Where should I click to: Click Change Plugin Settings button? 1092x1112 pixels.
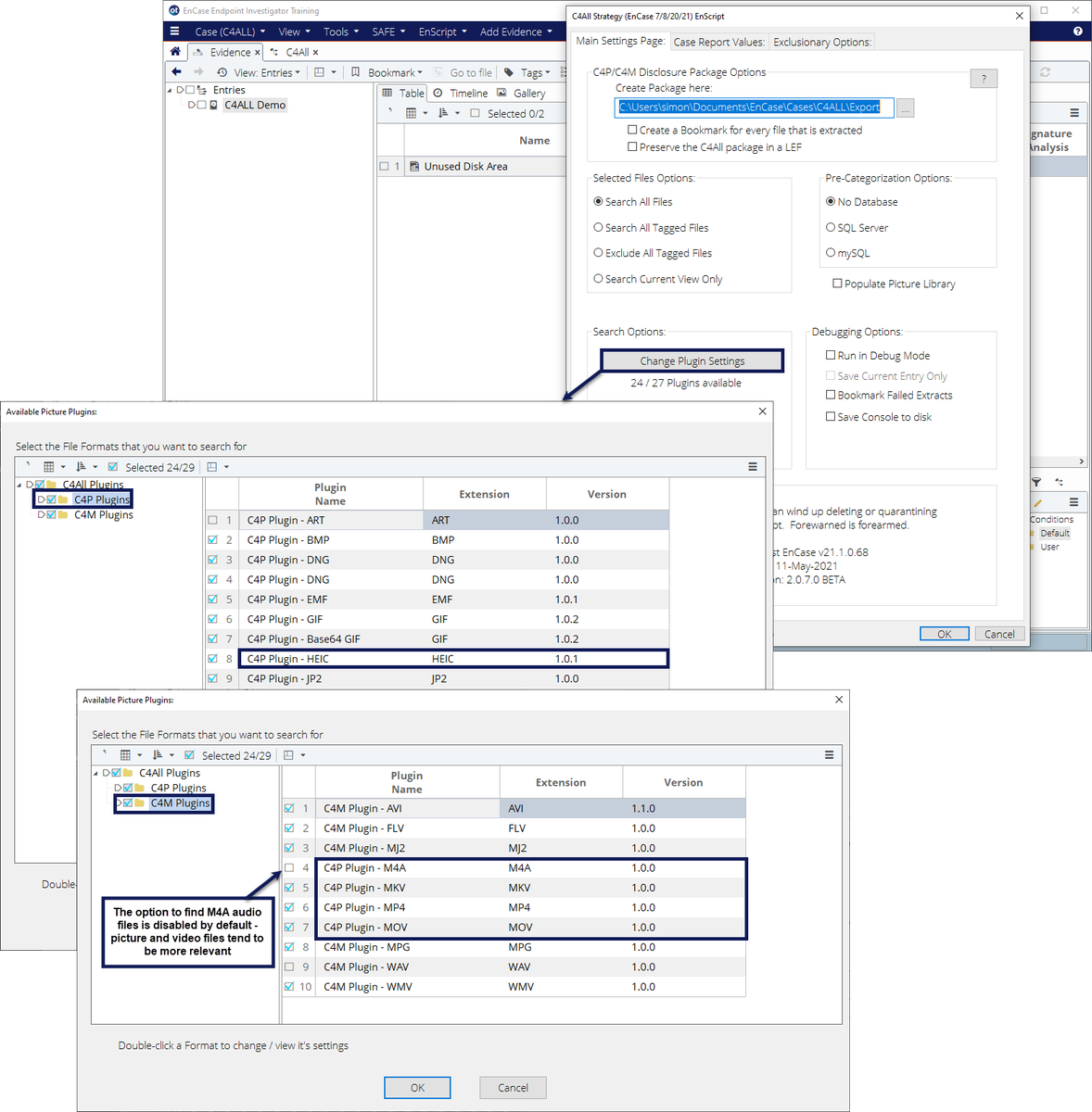point(692,361)
